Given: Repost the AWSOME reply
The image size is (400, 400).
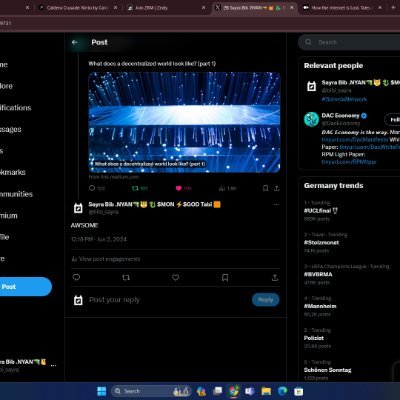Looking at the screenshot, I should [x=126, y=277].
